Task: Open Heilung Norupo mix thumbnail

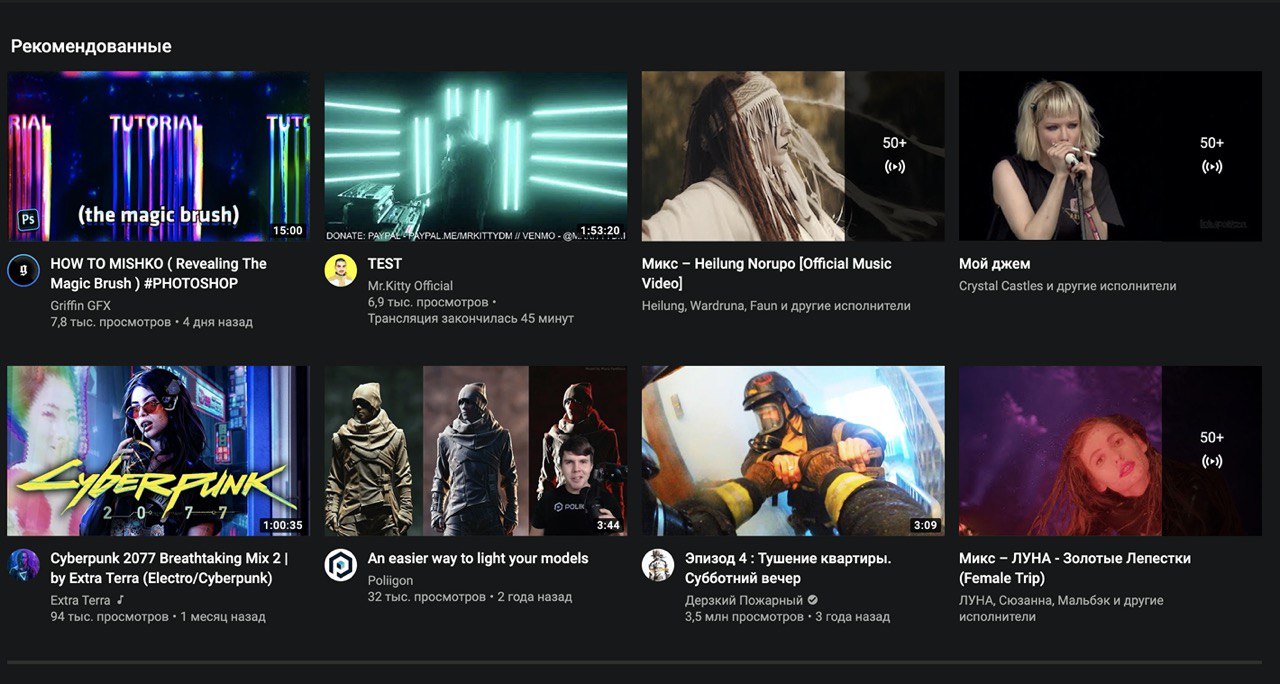Action: (x=792, y=156)
